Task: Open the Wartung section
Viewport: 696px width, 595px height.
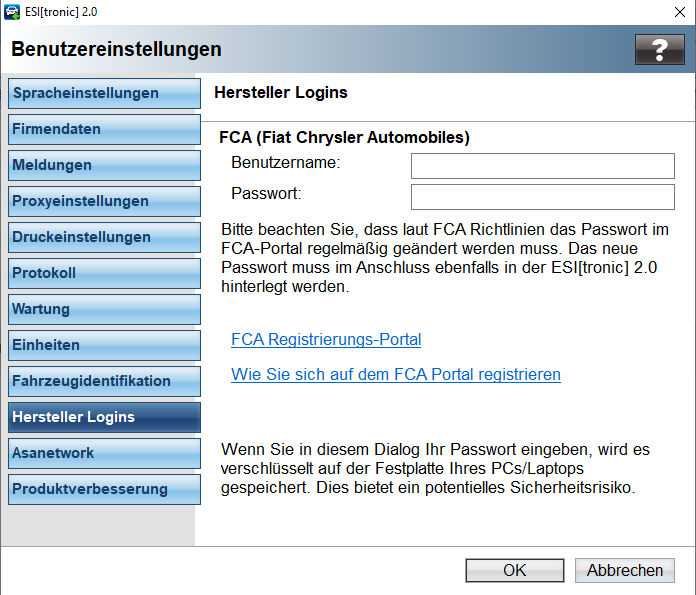Action: pos(104,309)
